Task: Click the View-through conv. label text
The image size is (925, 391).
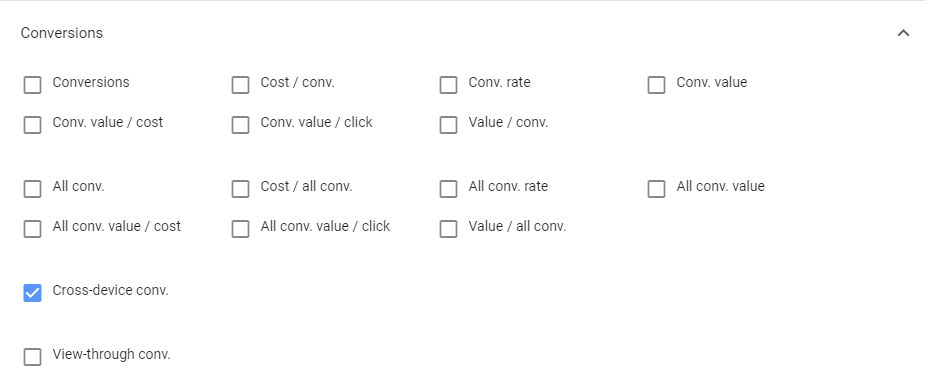Action: 111,354
